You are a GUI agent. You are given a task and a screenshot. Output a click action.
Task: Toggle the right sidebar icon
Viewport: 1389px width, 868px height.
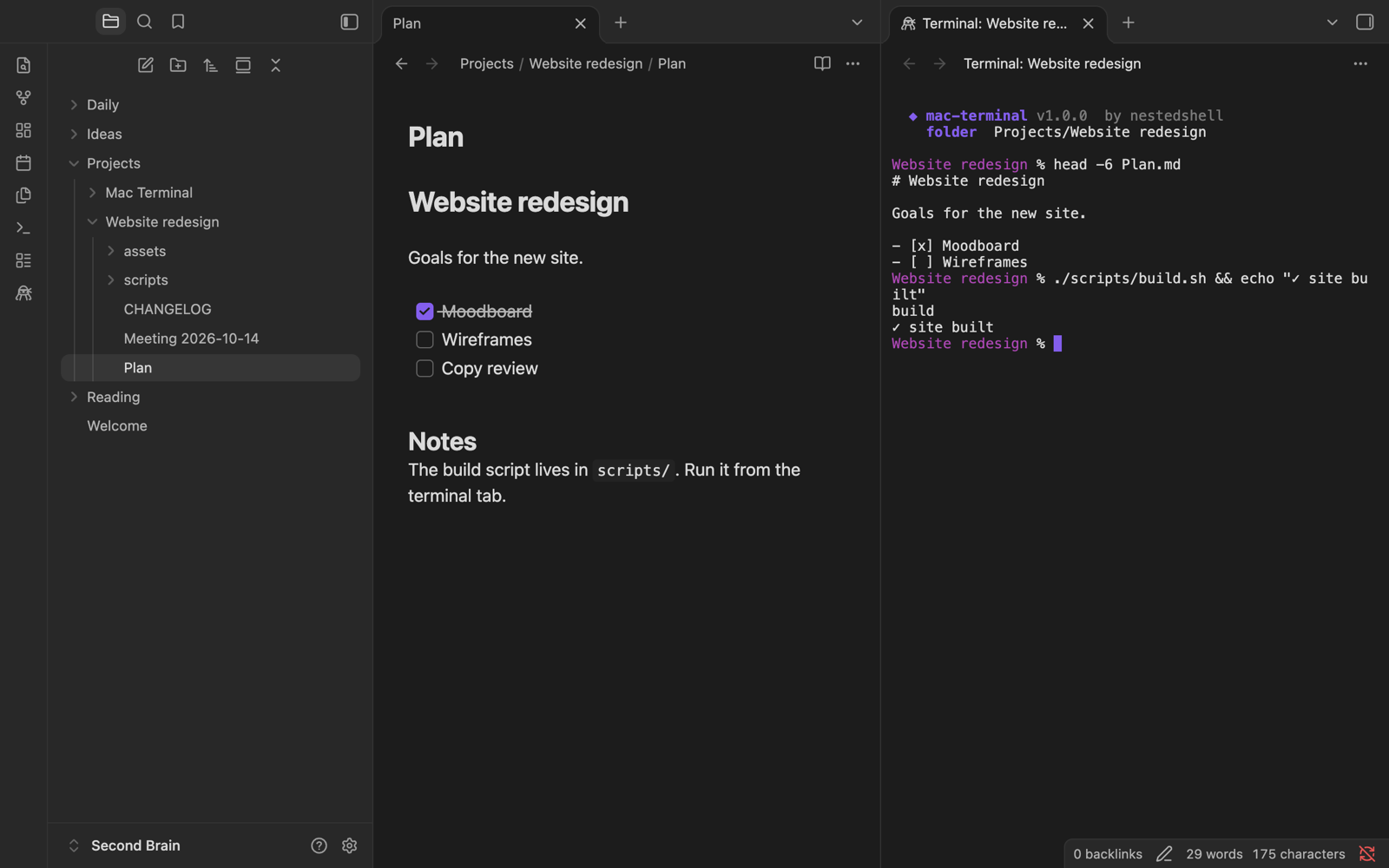pos(1365,23)
